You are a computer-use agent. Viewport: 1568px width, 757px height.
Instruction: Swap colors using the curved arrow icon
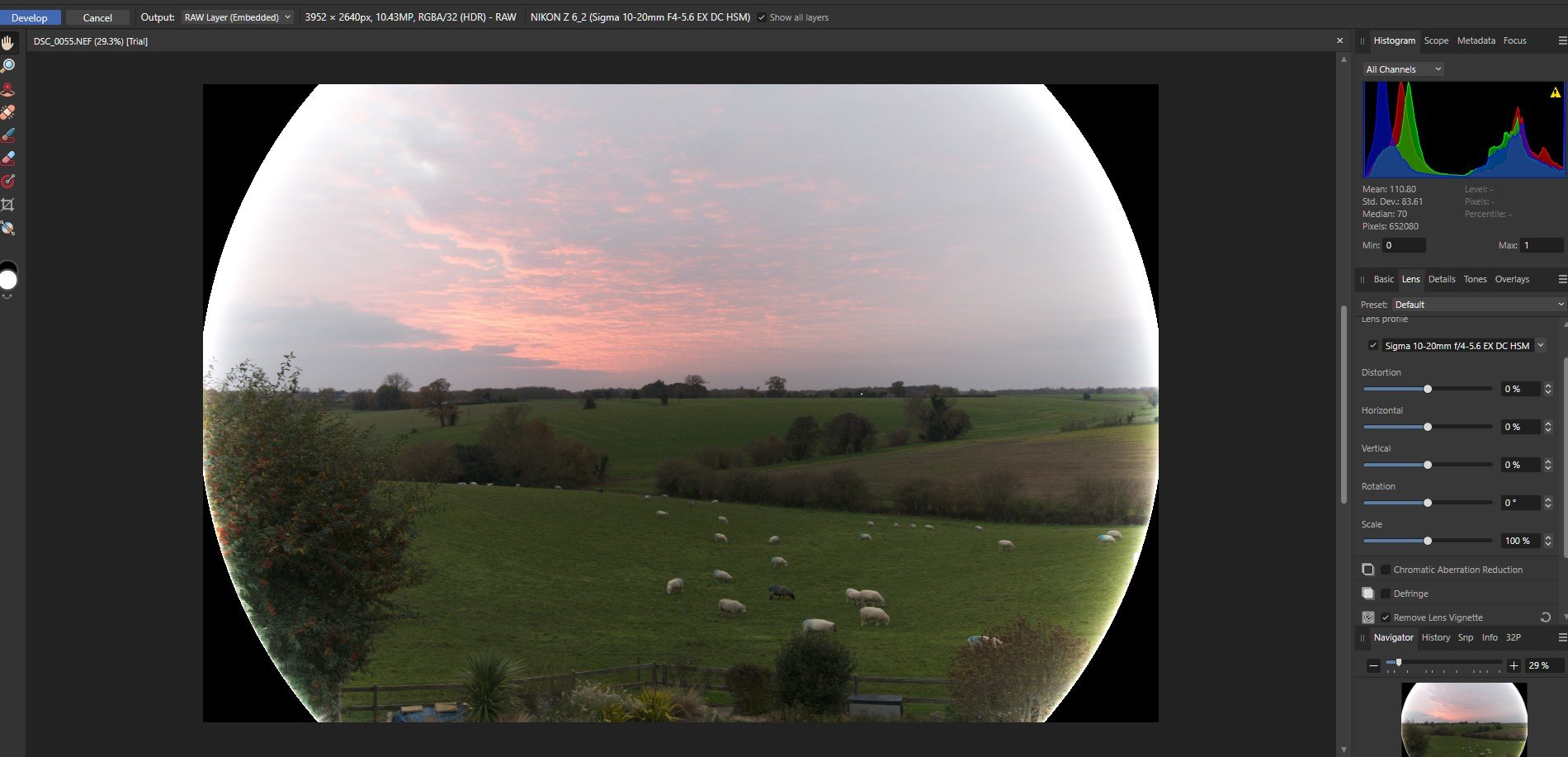(x=8, y=296)
